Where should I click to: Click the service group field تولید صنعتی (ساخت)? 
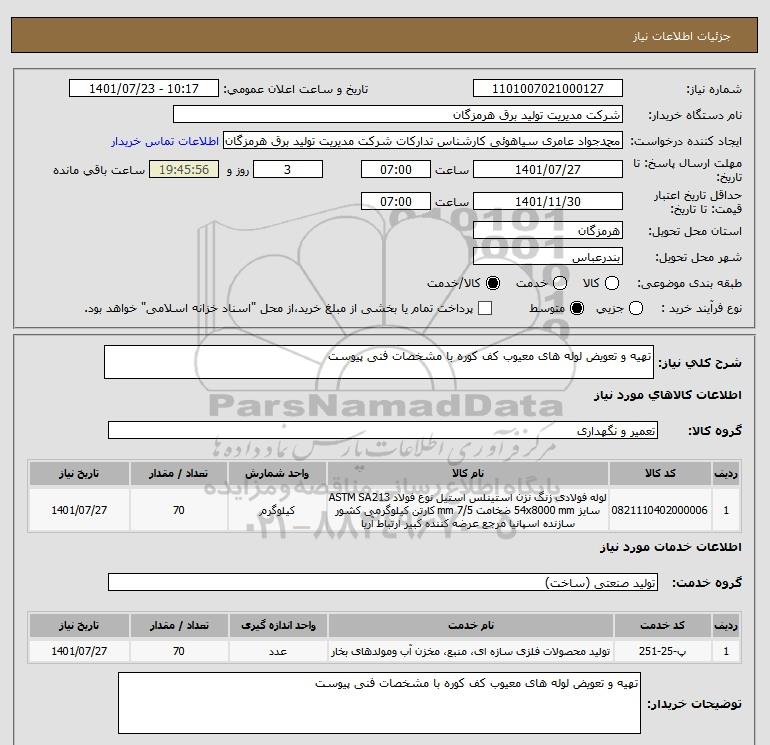(x=383, y=582)
